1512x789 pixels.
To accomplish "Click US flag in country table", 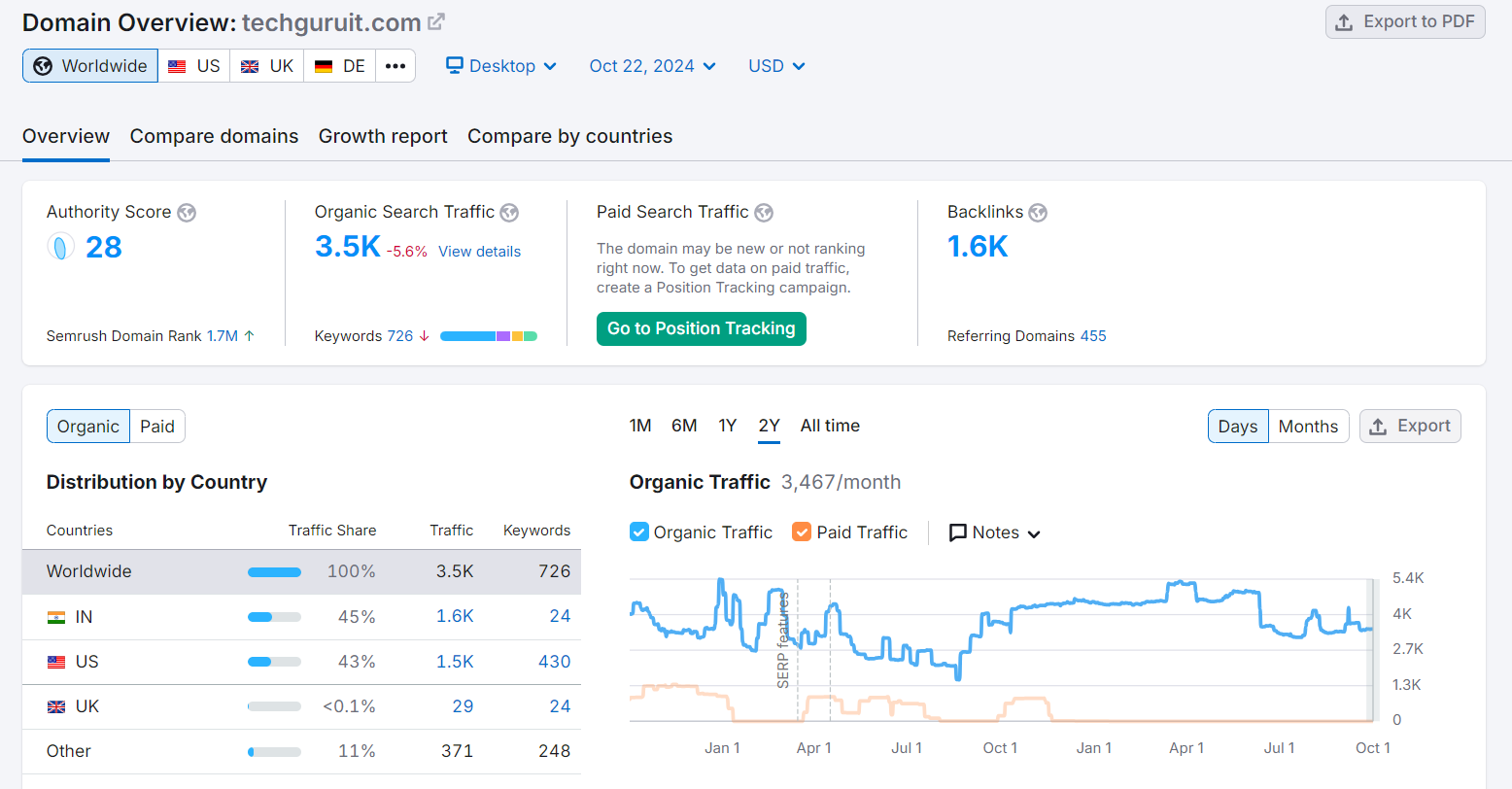I will click(56, 662).
